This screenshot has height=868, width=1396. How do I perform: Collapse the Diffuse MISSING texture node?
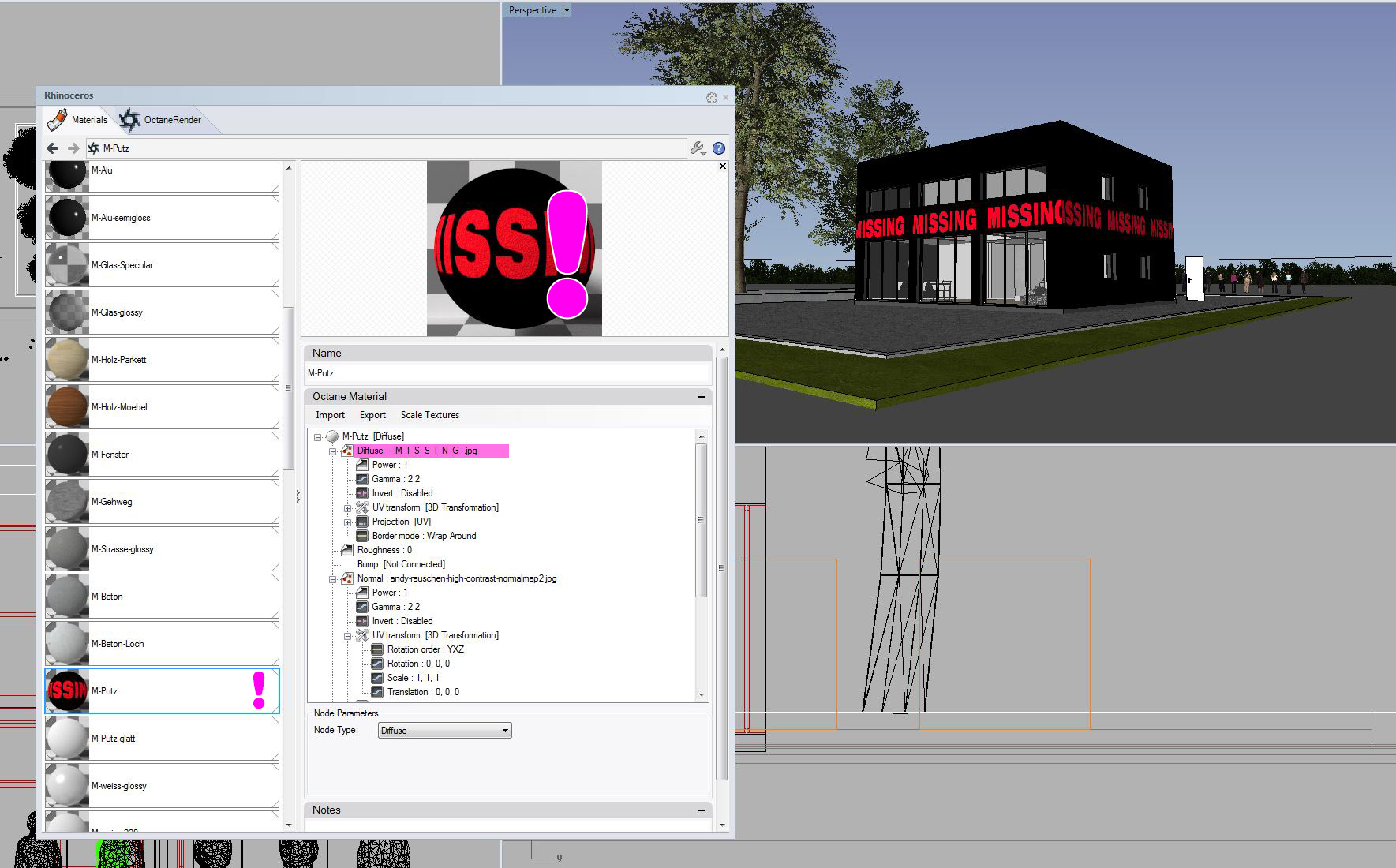click(x=333, y=451)
